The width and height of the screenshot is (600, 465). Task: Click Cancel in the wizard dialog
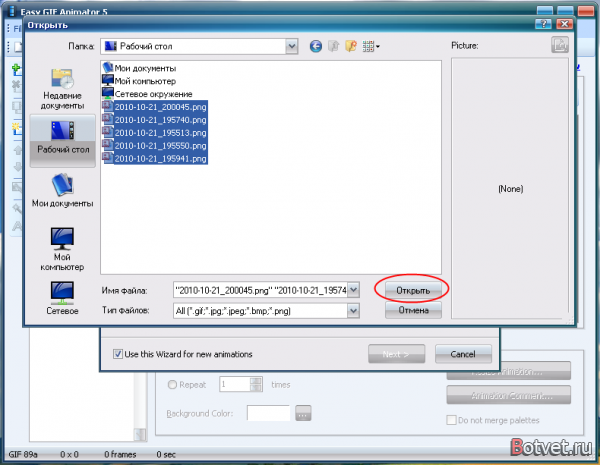462,354
